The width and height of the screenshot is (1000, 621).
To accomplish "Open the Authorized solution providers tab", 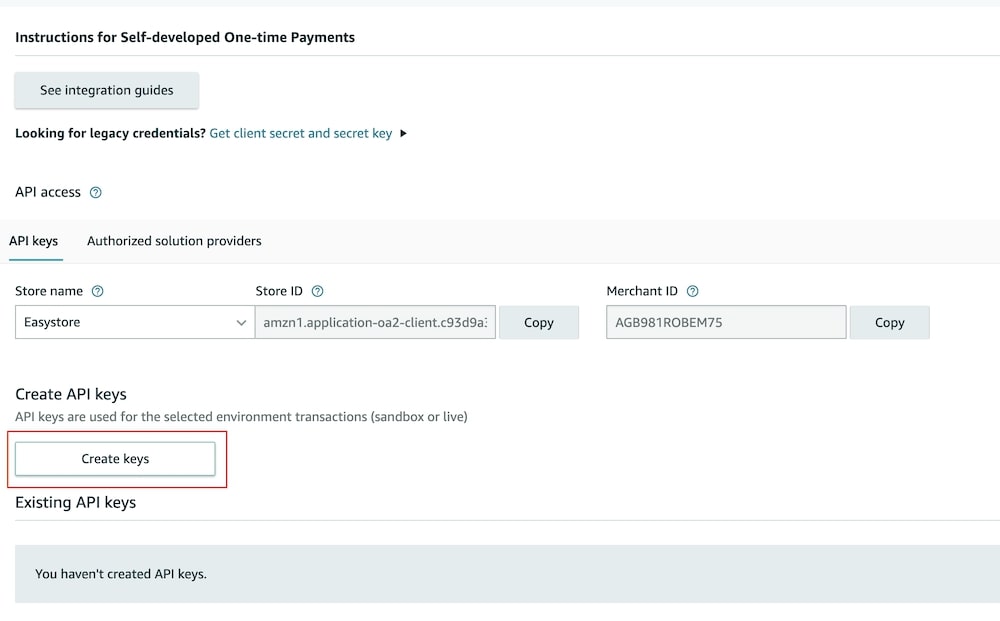I will (174, 241).
